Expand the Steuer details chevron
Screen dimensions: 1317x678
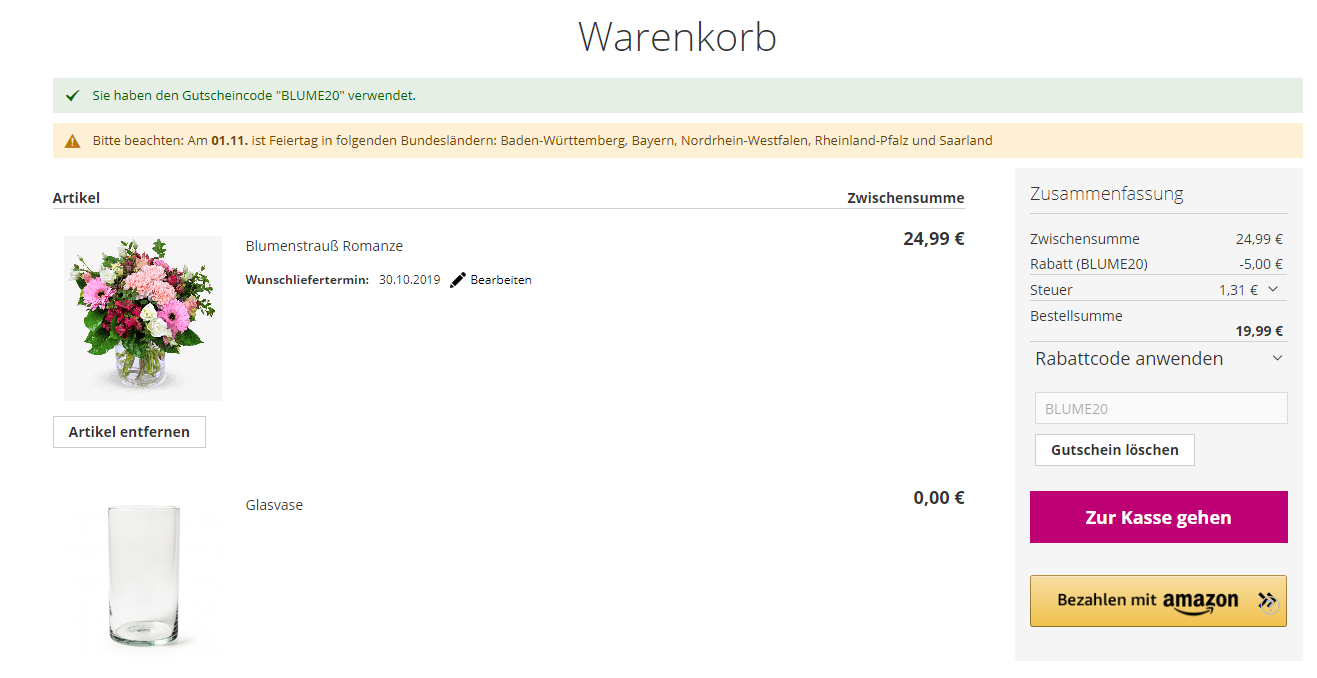(1272, 289)
